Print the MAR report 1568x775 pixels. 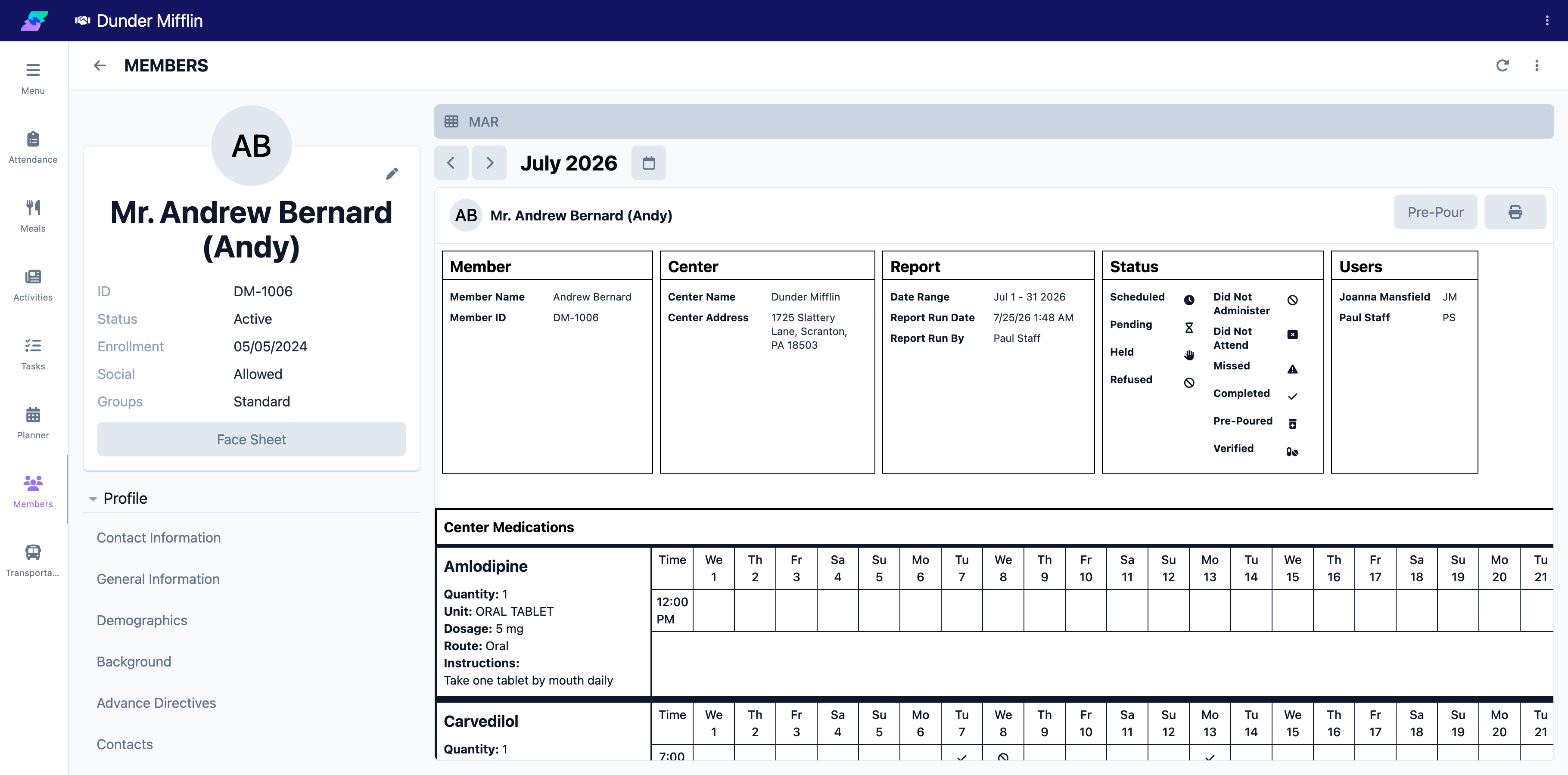[1515, 212]
